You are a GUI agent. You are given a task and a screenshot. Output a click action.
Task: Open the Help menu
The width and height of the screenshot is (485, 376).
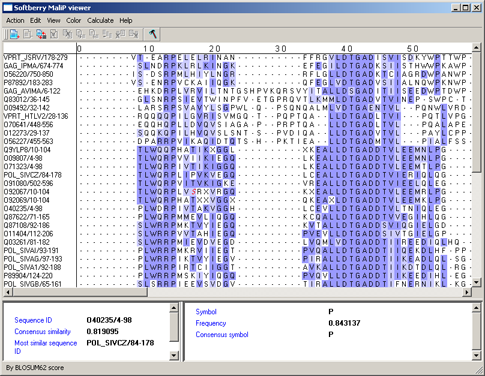[126, 21]
